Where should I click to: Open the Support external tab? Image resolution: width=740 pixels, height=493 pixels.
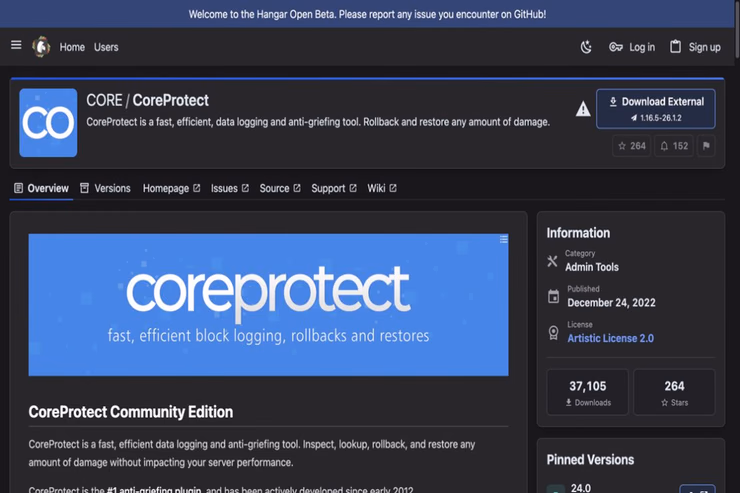point(334,188)
